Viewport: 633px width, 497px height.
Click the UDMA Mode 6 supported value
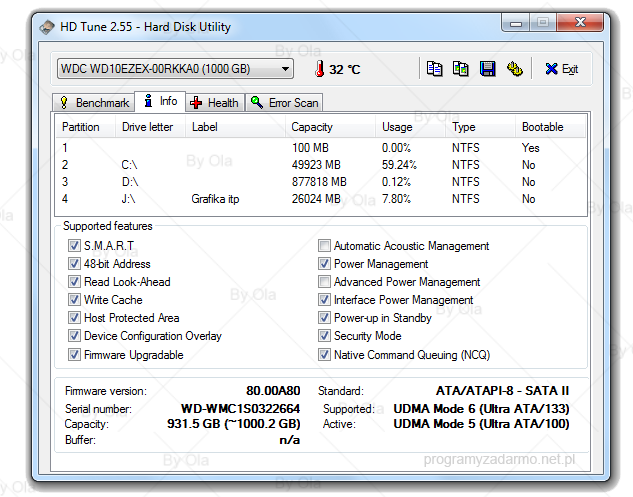click(x=481, y=409)
